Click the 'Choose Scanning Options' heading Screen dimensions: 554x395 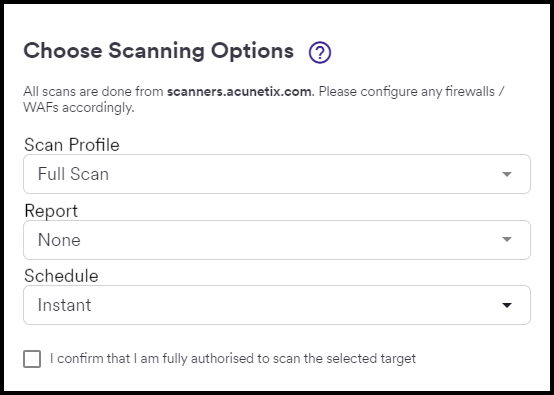click(x=159, y=51)
